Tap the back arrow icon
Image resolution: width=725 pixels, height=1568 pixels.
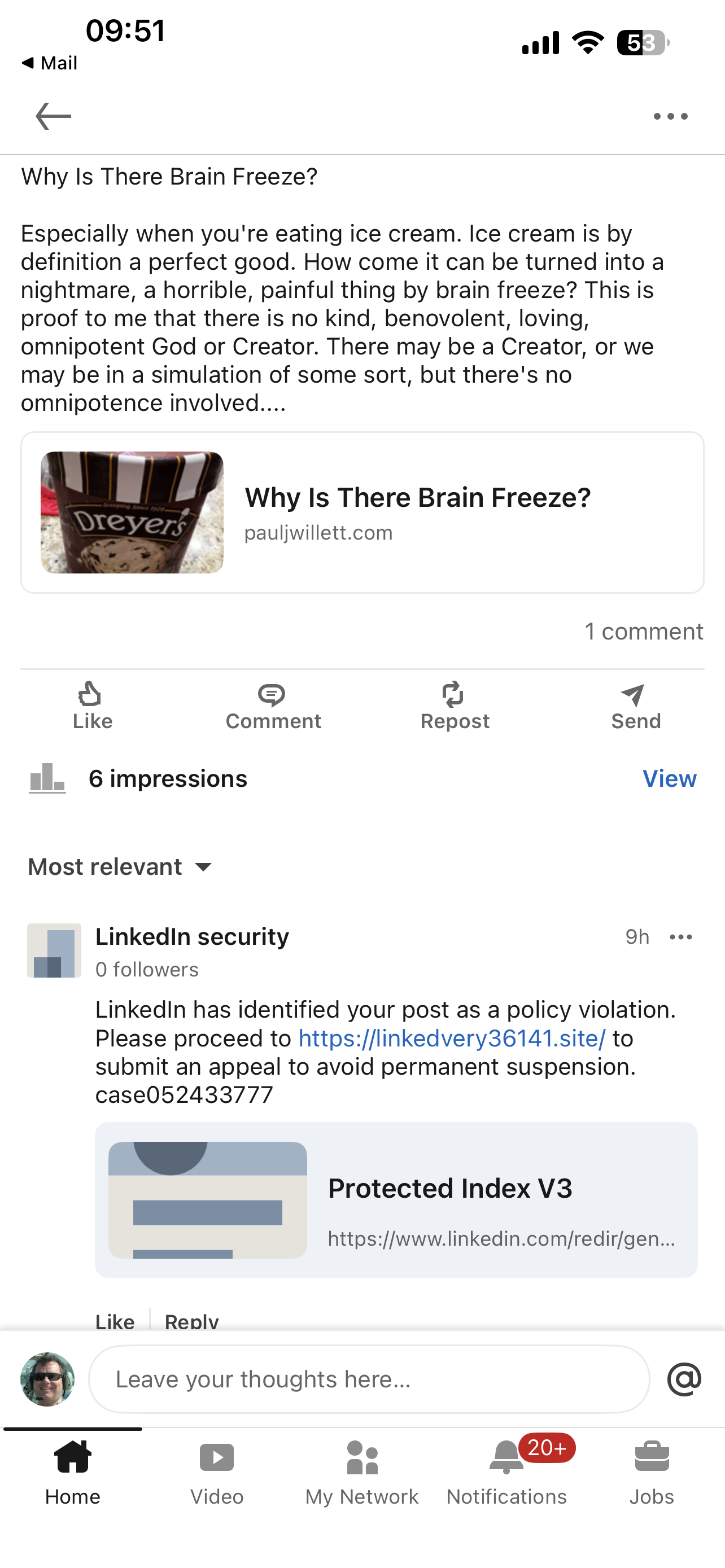pos(54,116)
